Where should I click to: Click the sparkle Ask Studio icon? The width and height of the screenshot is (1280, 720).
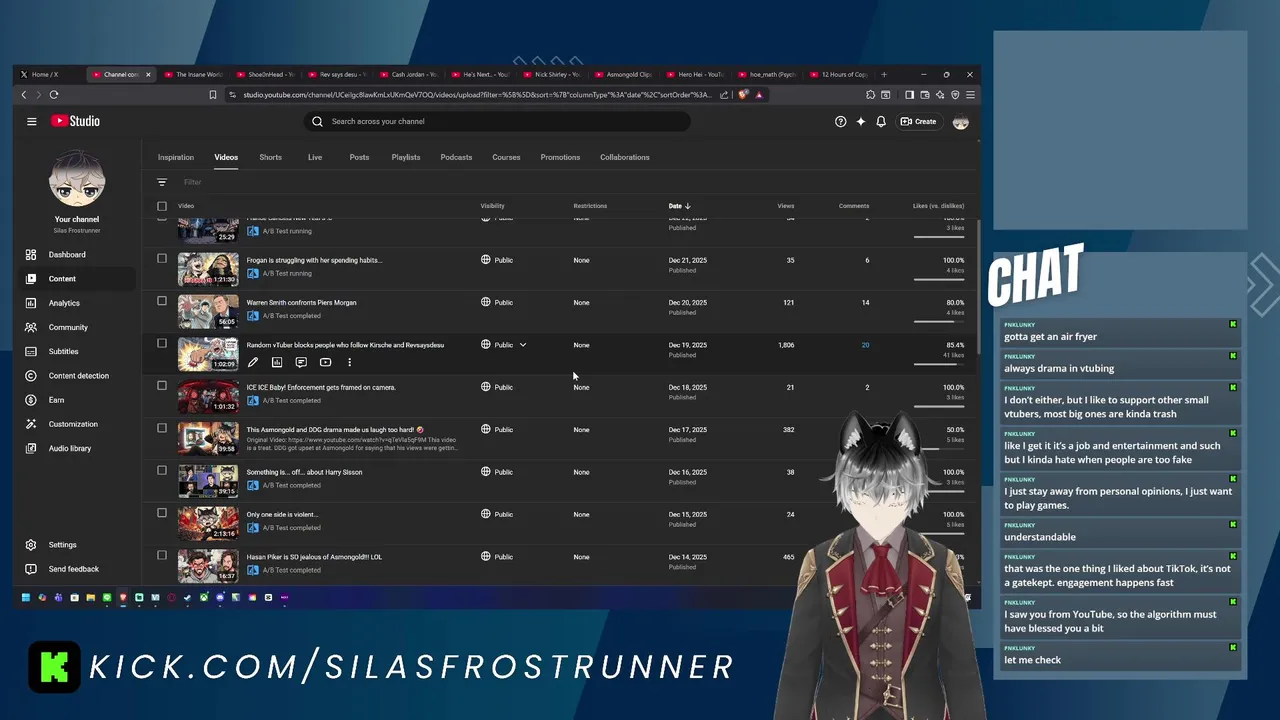pos(861,121)
